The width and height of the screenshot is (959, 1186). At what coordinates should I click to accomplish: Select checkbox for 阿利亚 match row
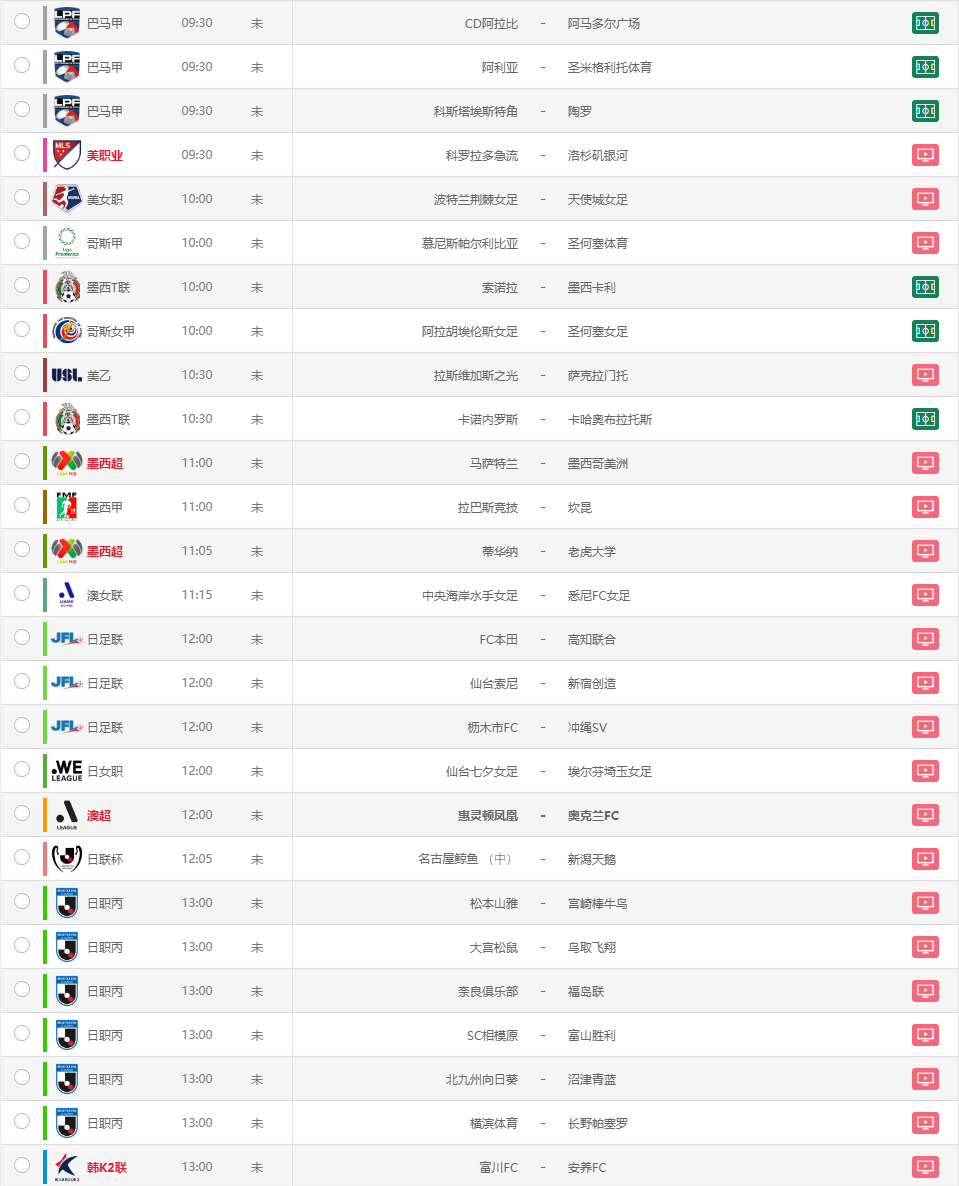pyautogui.click(x=22, y=65)
